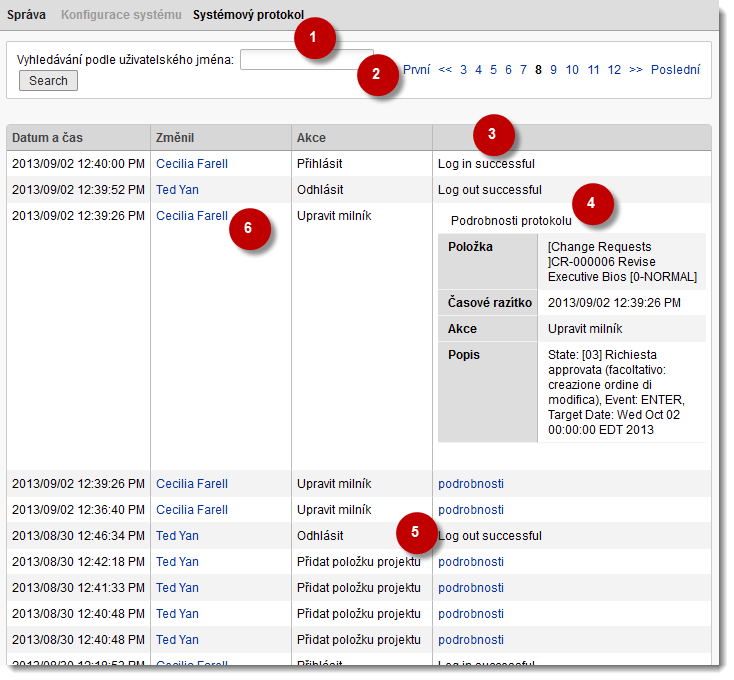734x680 pixels.
Task: Open page 12 of the log
Action: (614, 70)
